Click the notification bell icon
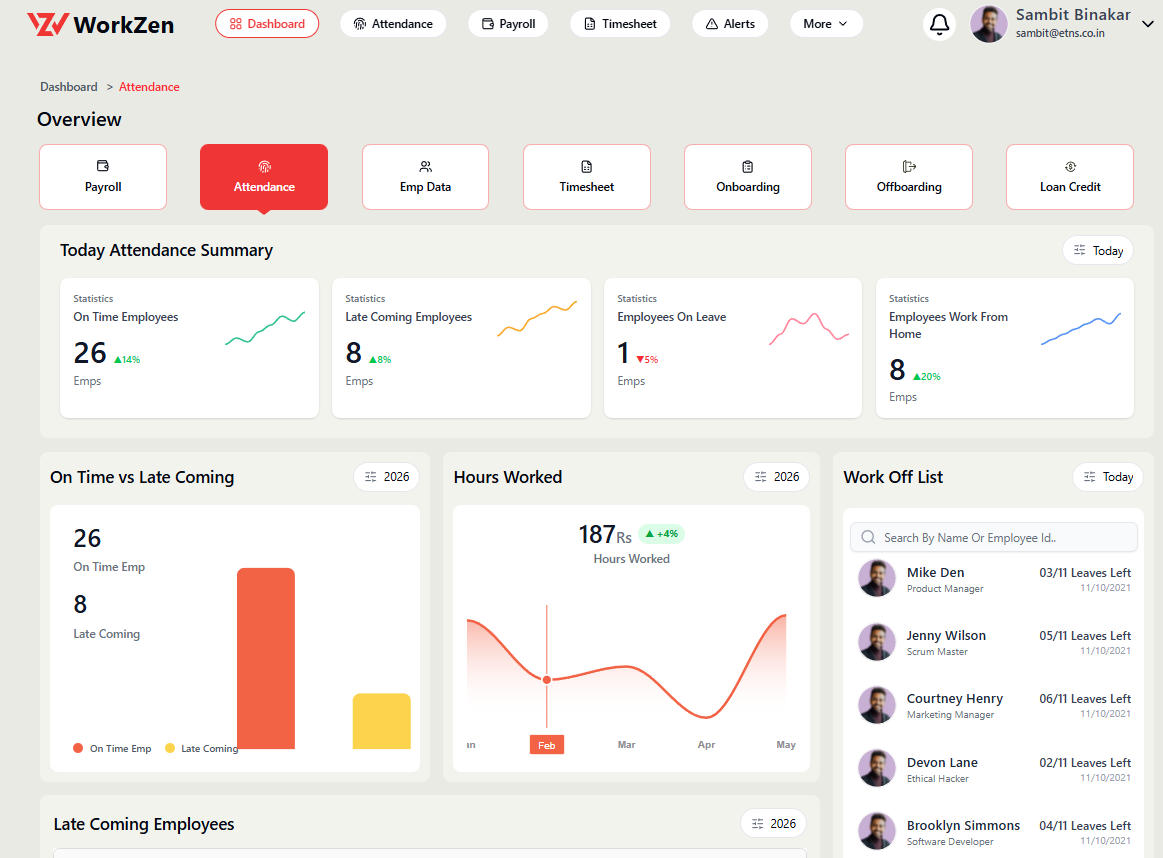Image resolution: width=1163 pixels, height=858 pixels. pos(939,24)
